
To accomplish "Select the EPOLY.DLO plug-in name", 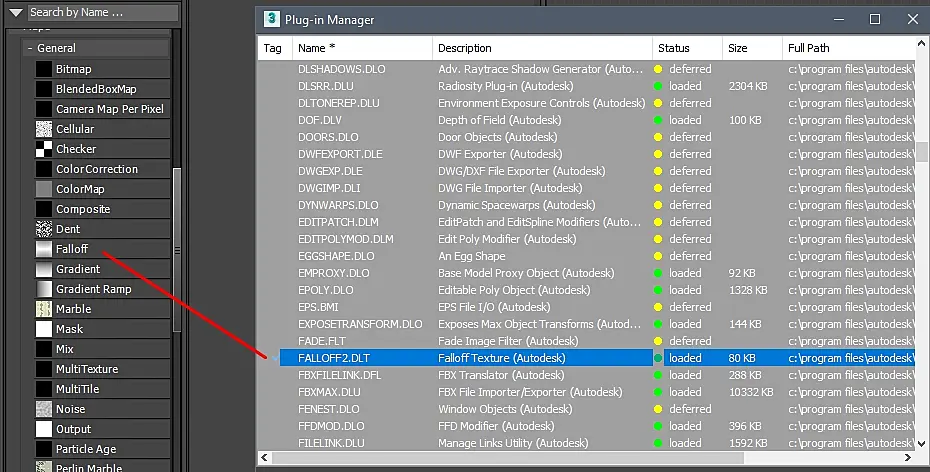I will 326,290.
